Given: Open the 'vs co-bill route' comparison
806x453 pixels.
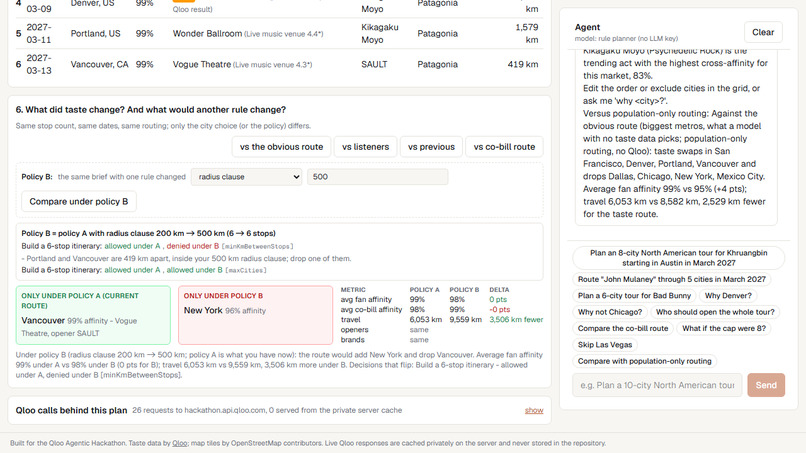Looking at the screenshot, I should click(x=504, y=147).
